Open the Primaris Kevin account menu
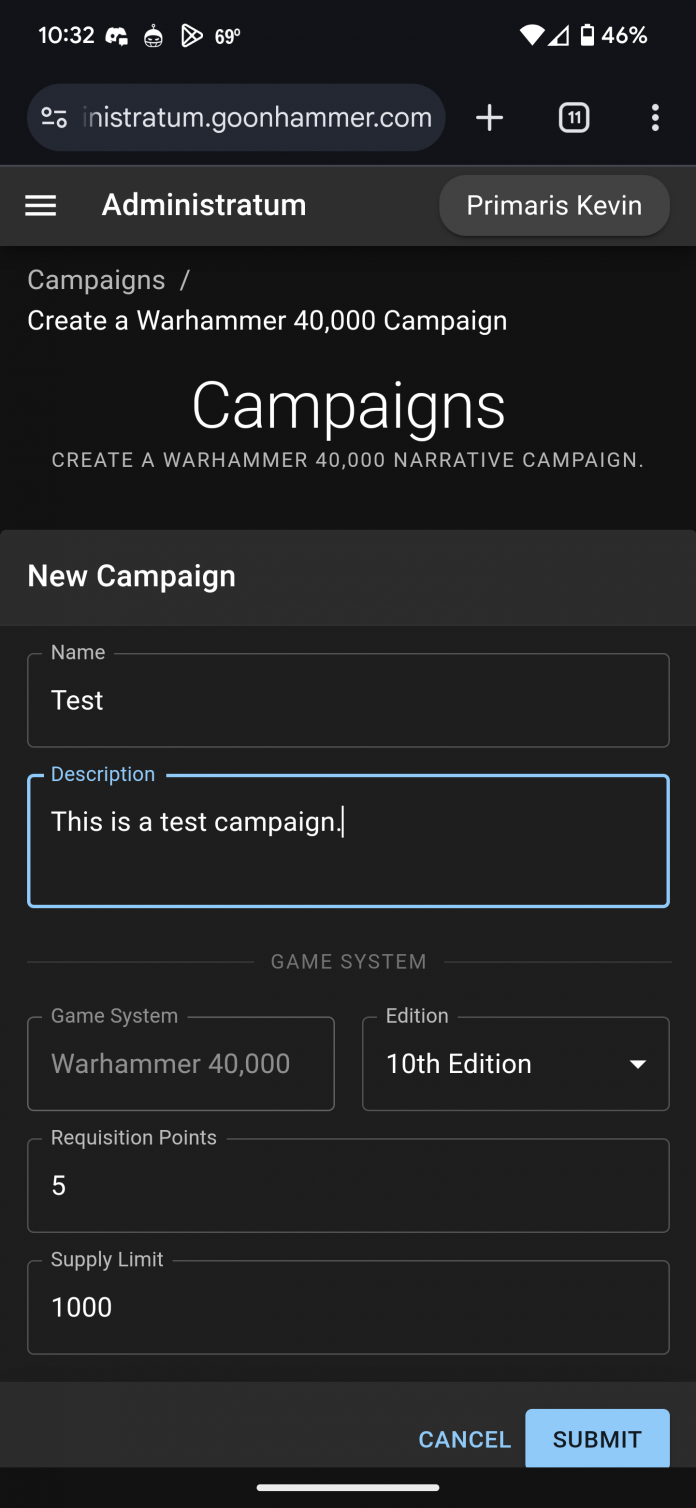Image resolution: width=696 pixels, height=1508 pixels. (x=554, y=205)
